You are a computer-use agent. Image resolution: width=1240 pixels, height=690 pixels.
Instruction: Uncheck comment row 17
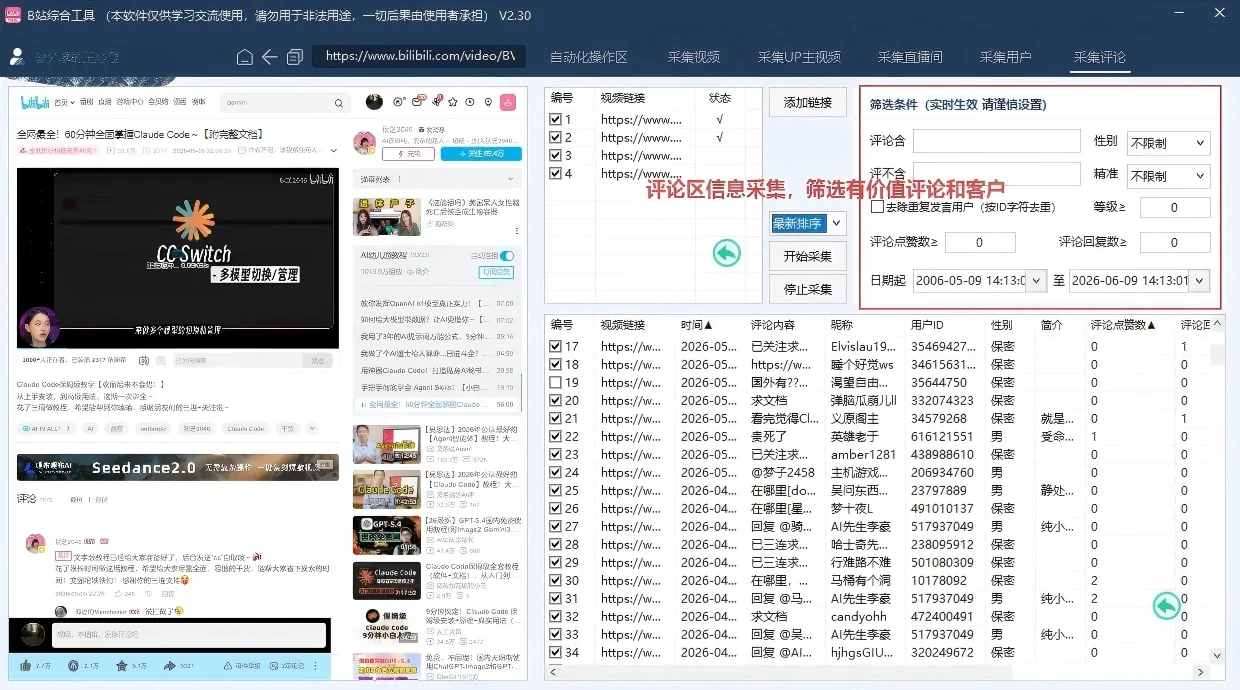click(555, 346)
